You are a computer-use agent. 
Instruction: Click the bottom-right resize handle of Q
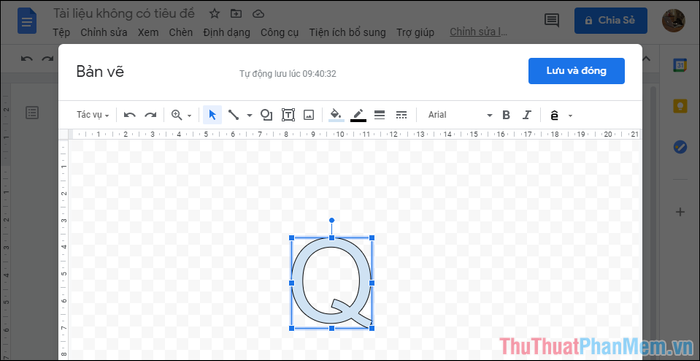[372, 328]
